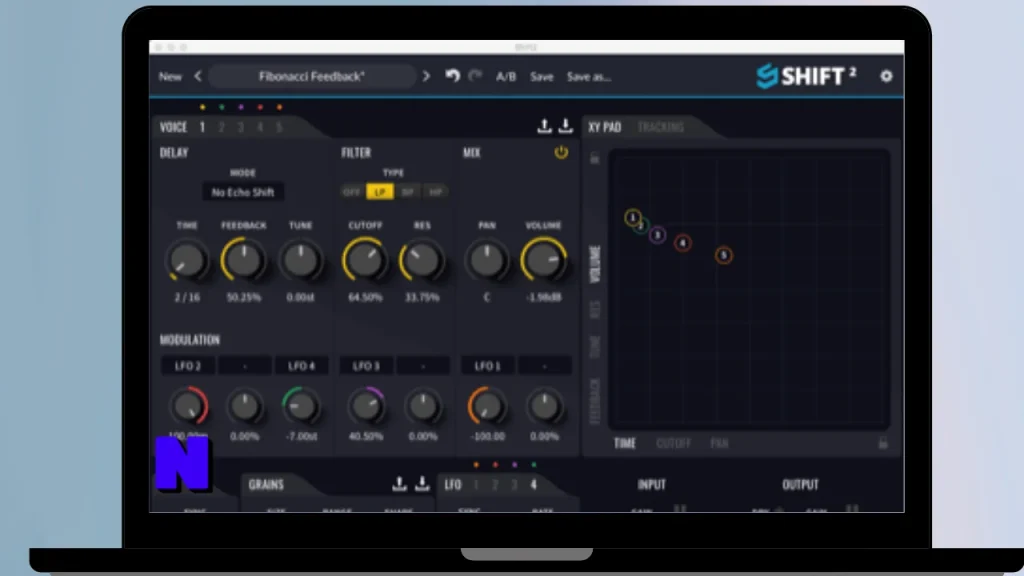Click the 50.25% feedback value

[x=244, y=297]
